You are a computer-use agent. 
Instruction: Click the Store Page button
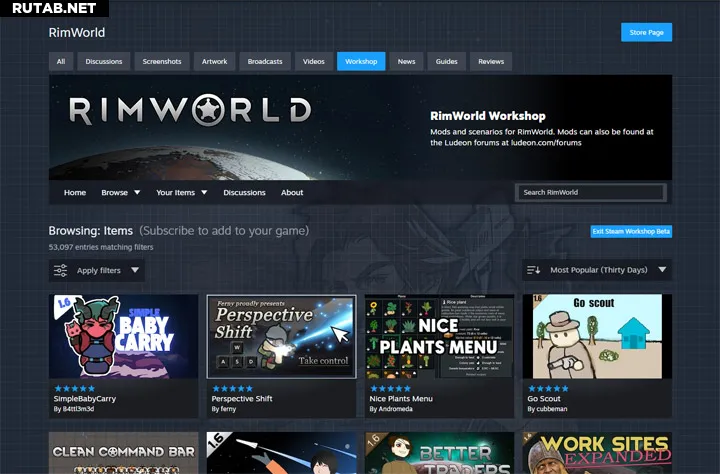(646, 32)
